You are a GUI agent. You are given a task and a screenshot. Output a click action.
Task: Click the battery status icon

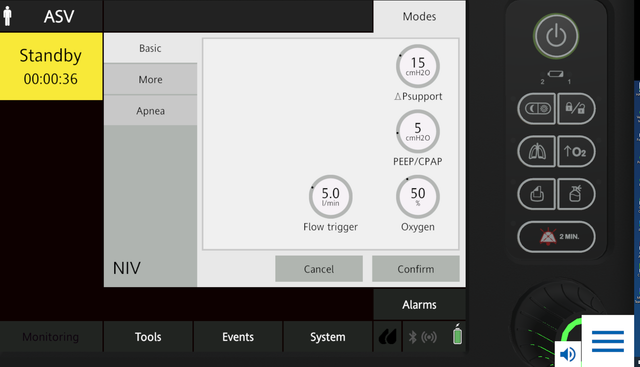pos(458,335)
